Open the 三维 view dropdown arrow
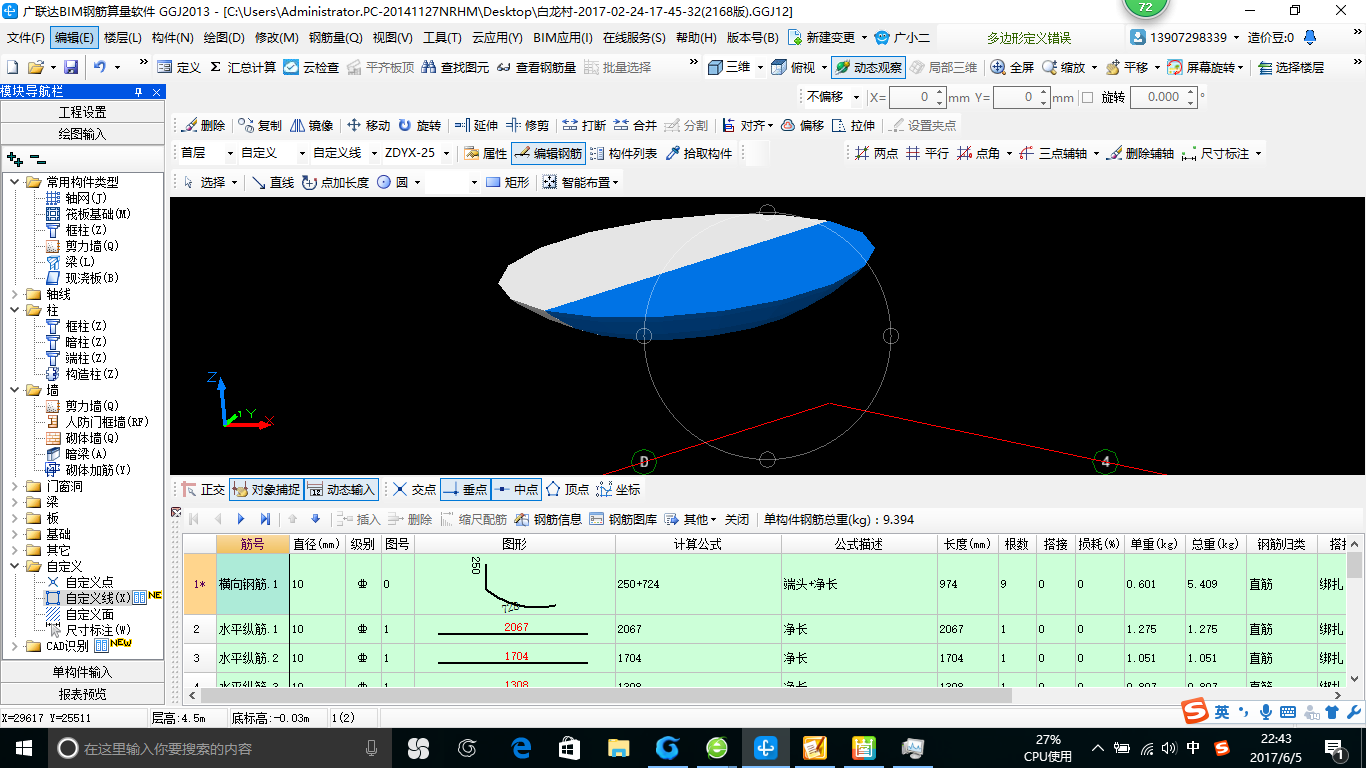This screenshot has width=1366, height=768. coord(760,67)
